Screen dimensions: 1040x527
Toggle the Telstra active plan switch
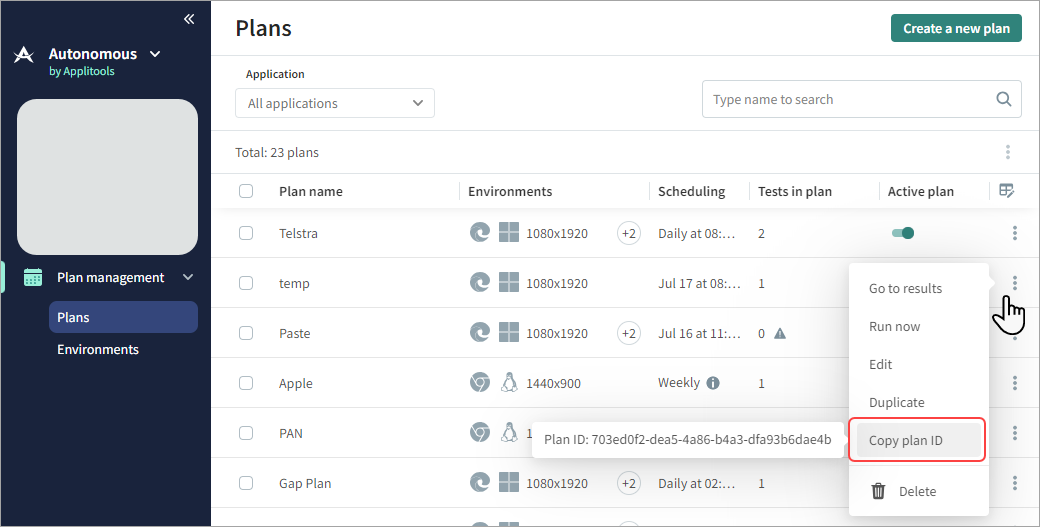pos(903,233)
